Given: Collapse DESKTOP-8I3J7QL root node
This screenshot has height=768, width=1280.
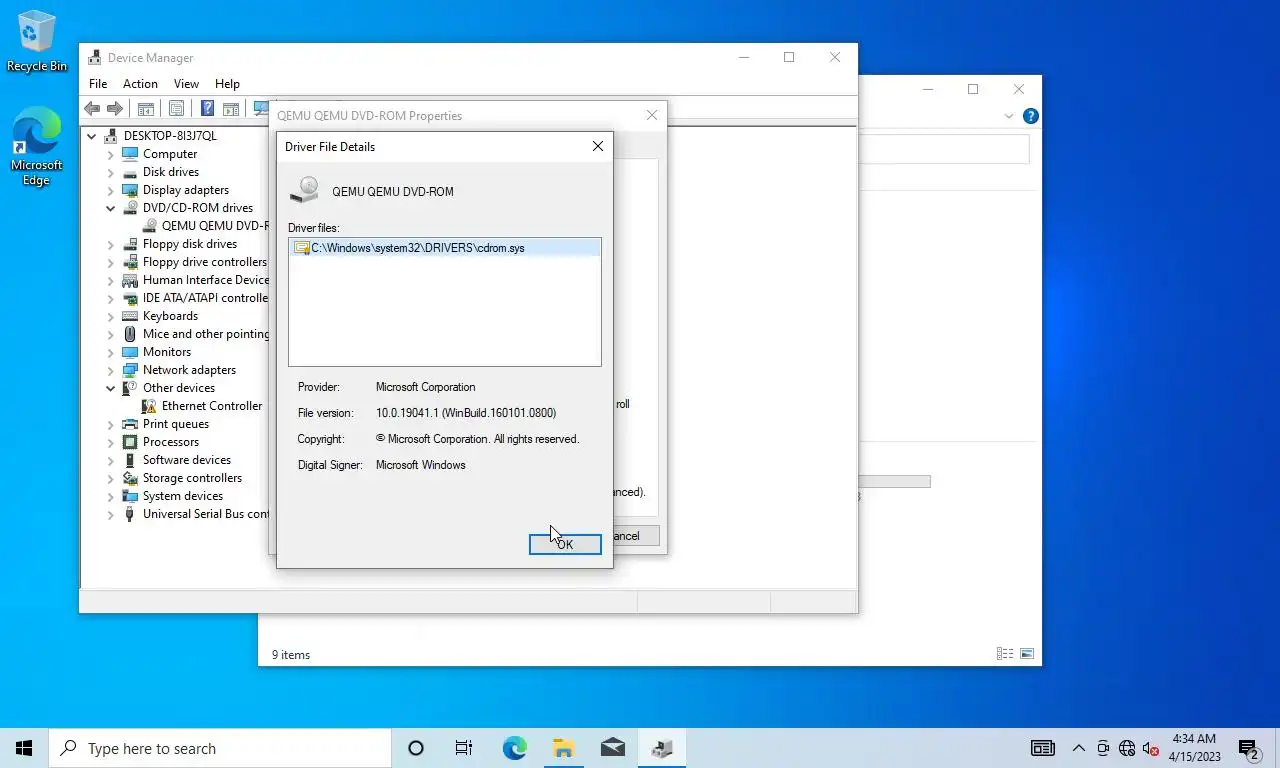Looking at the screenshot, I should pyautogui.click(x=92, y=136).
